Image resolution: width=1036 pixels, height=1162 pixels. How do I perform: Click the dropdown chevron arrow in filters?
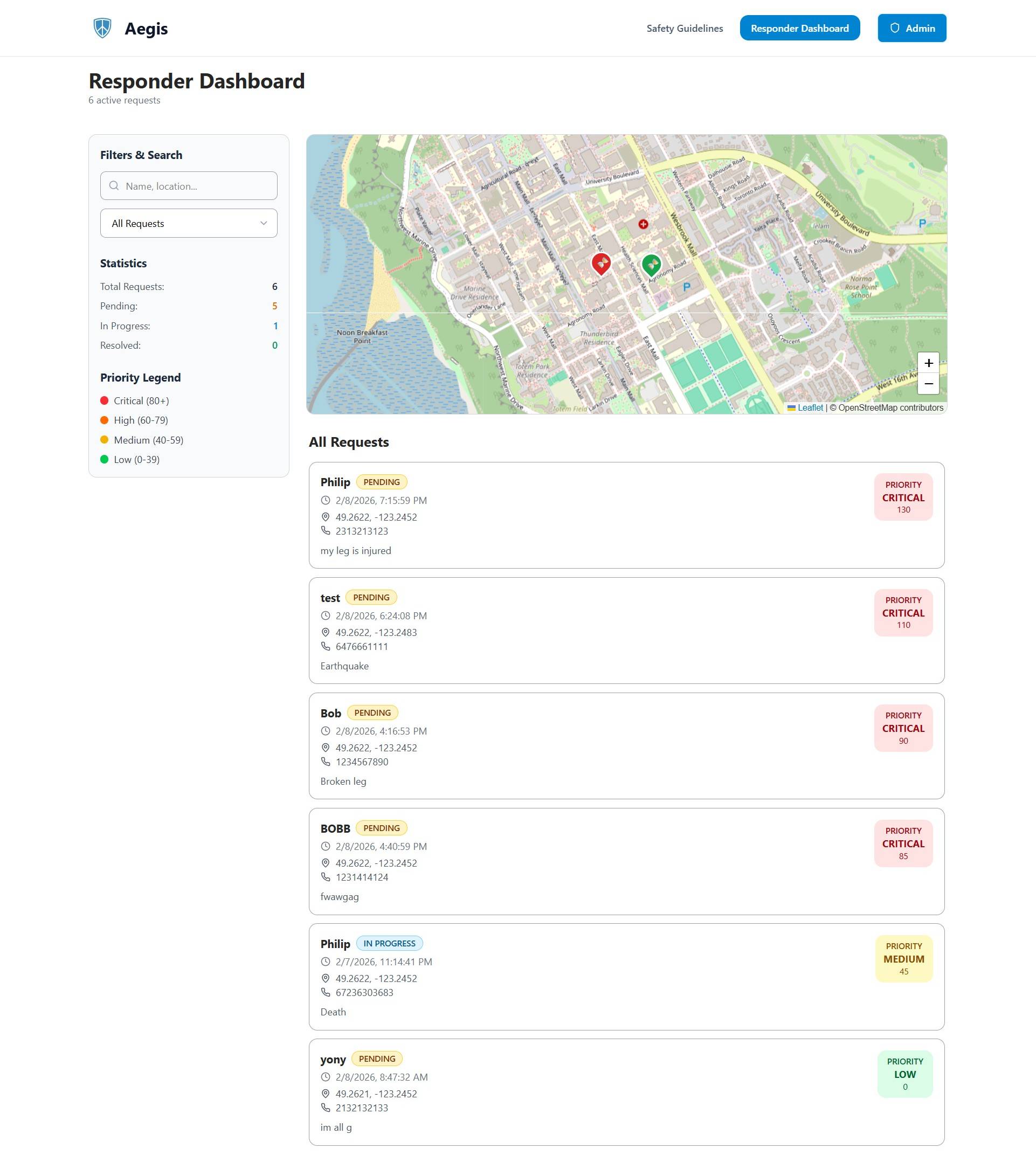pos(264,223)
